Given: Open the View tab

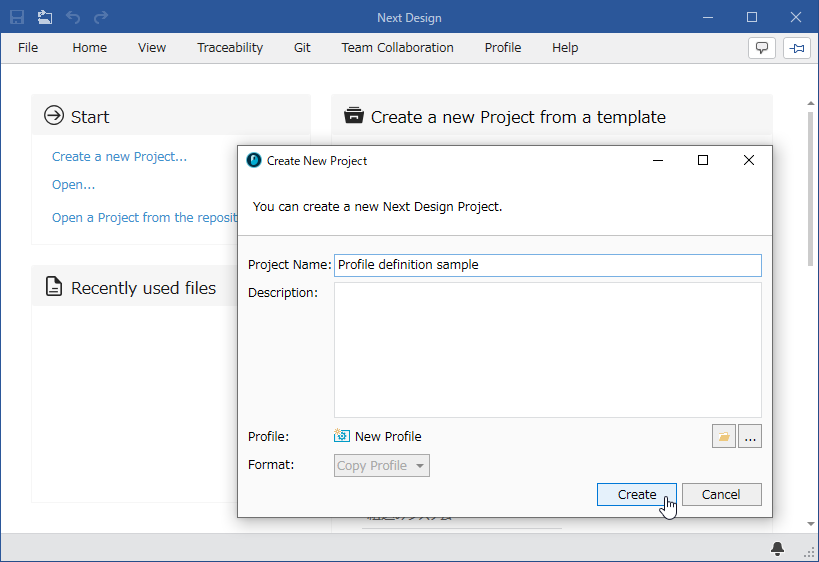Looking at the screenshot, I should point(151,48).
